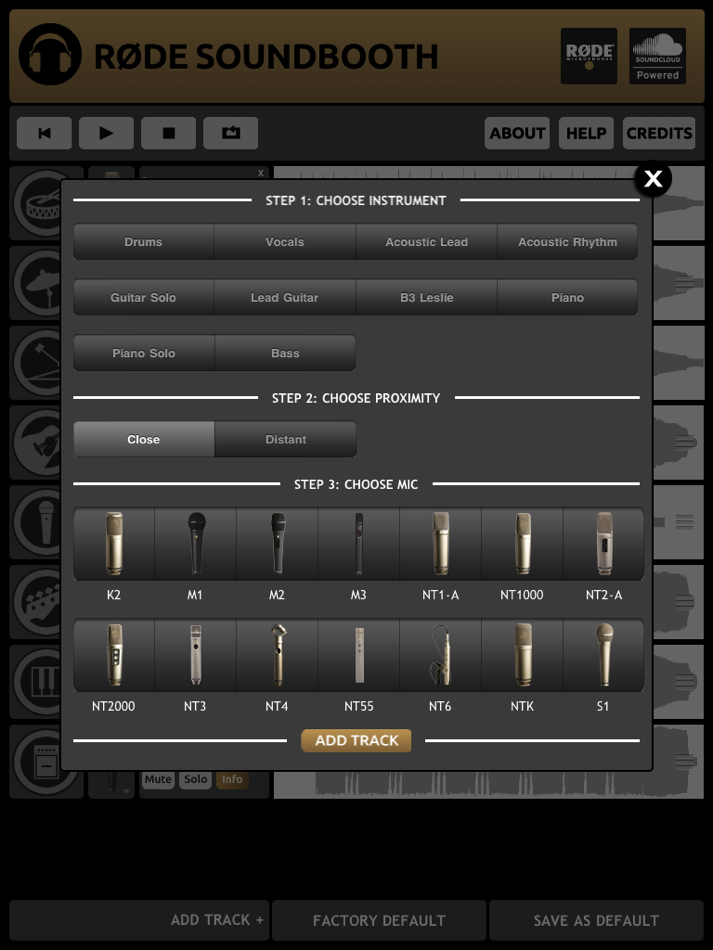Image resolution: width=713 pixels, height=950 pixels.
Task: Open the CREDITS page
Action: click(x=659, y=133)
